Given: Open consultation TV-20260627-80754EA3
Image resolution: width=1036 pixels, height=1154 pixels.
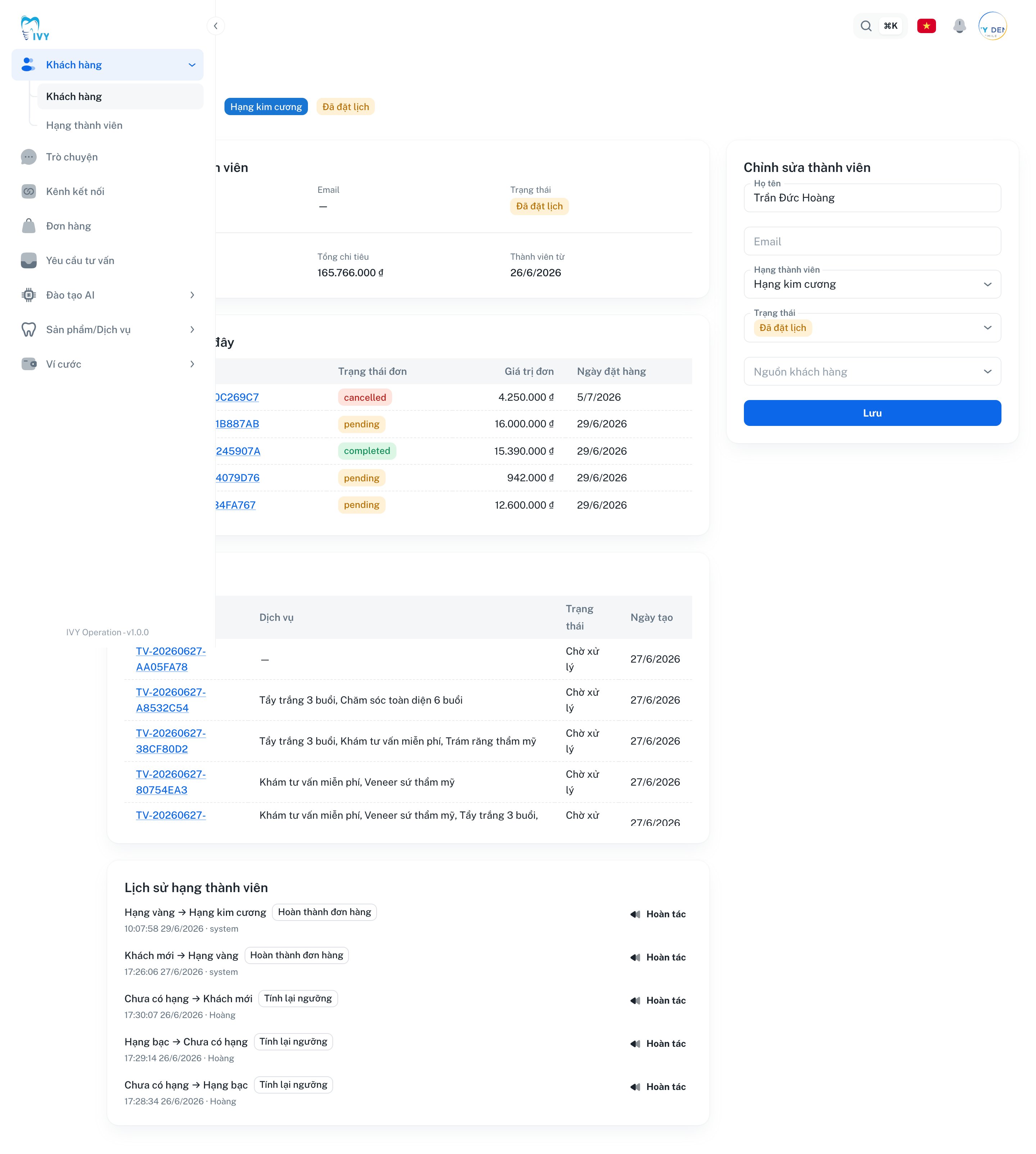Looking at the screenshot, I should point(171,782).
